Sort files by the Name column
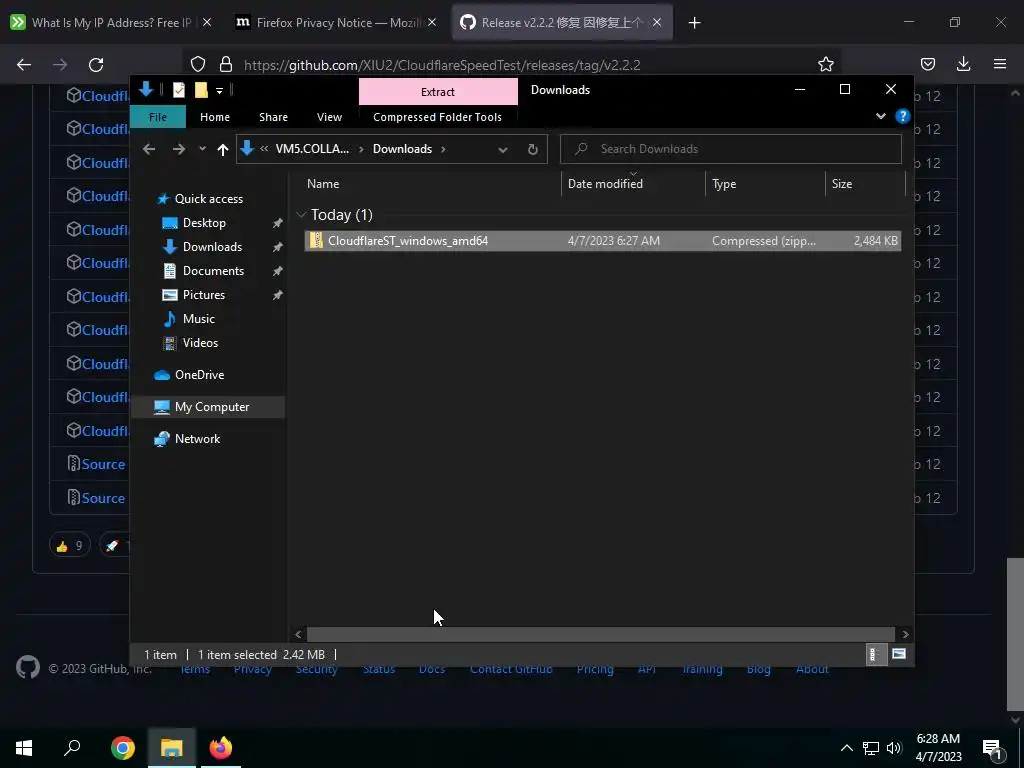 [x=432, y=184]
